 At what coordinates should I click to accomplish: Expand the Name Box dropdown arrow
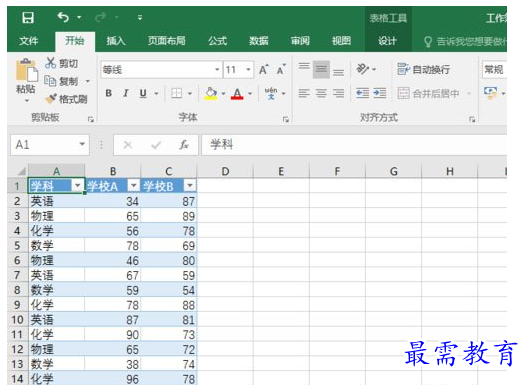tap(82, 145)
